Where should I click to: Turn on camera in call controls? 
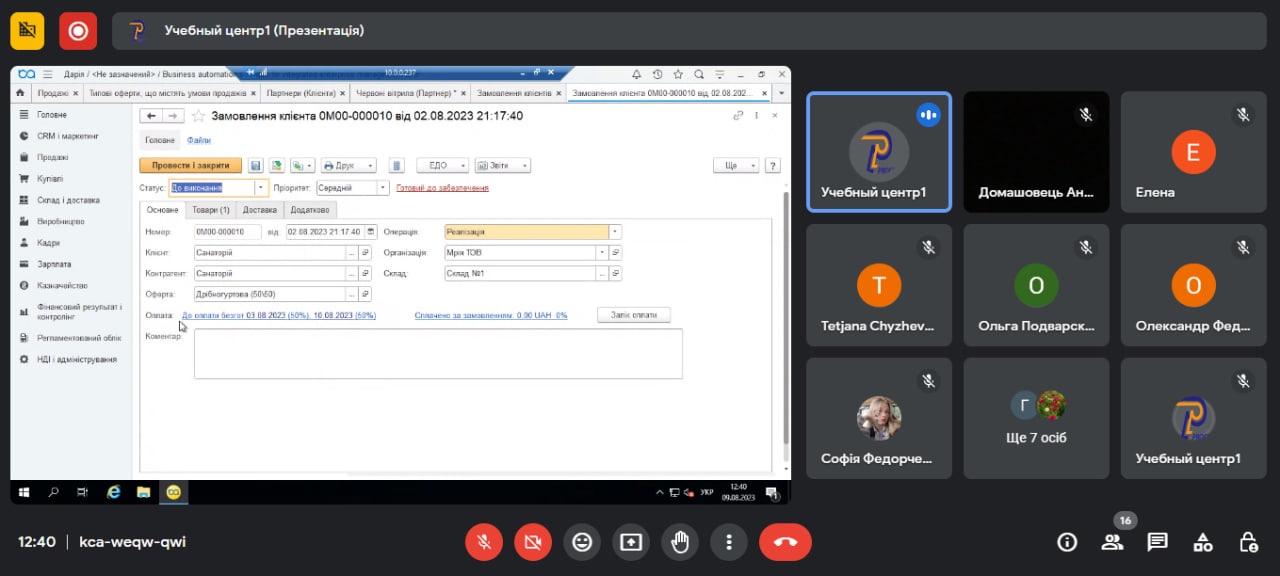pos(533,542)
